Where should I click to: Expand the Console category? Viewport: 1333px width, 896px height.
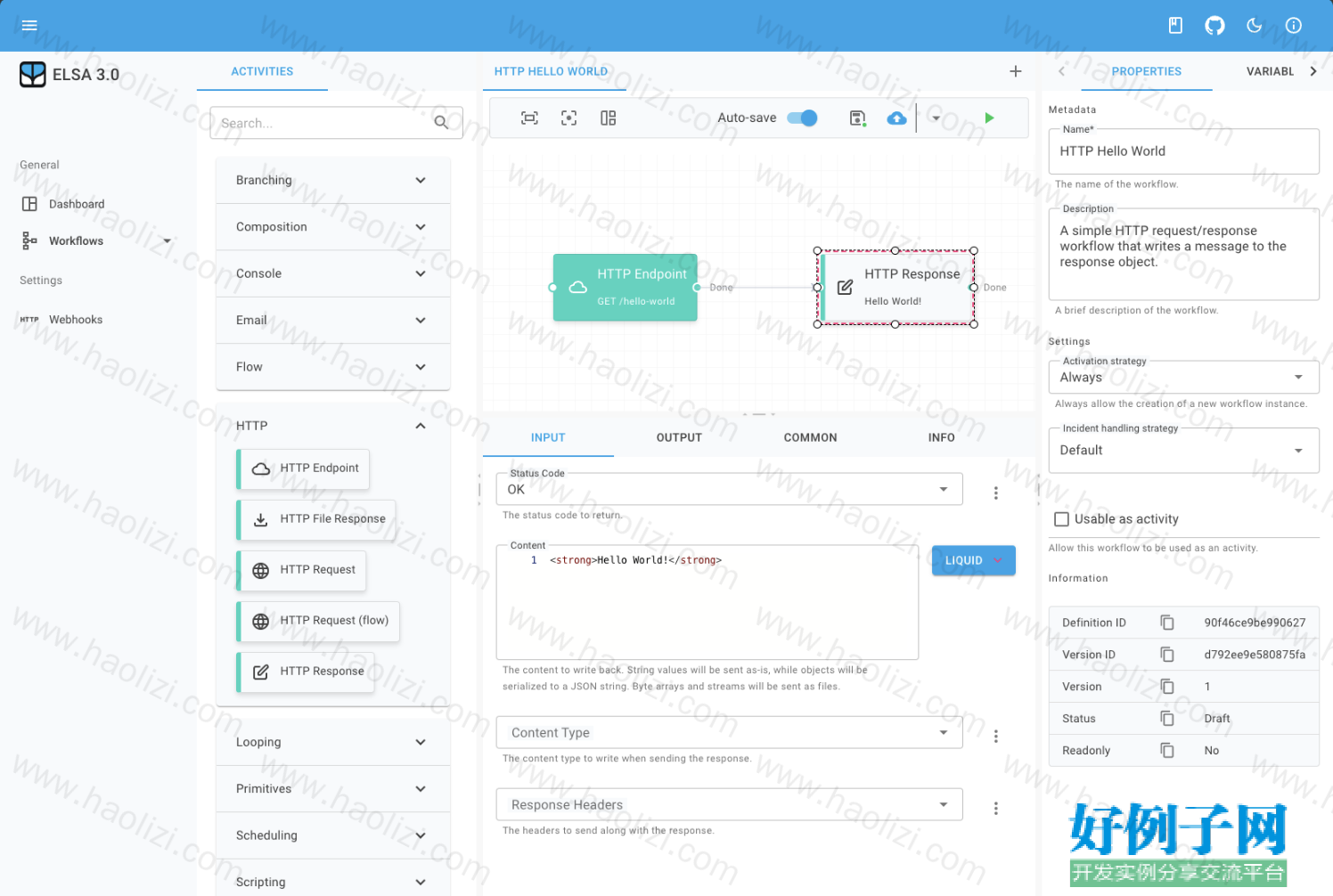click(332, 273)
